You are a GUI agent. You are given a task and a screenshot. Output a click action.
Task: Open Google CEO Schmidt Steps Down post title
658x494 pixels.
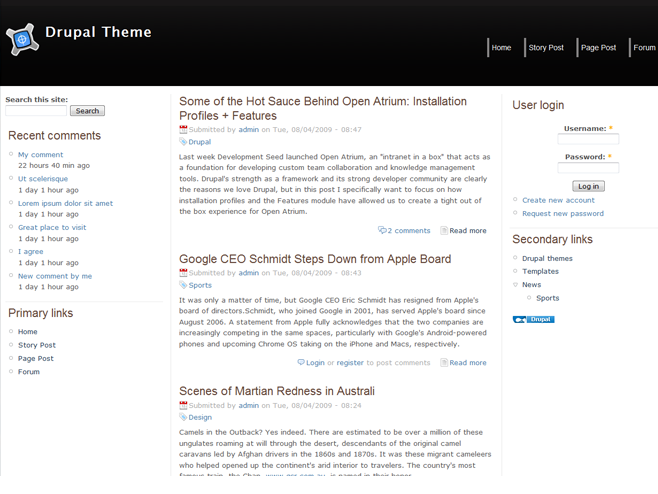[x=315, y=259]
